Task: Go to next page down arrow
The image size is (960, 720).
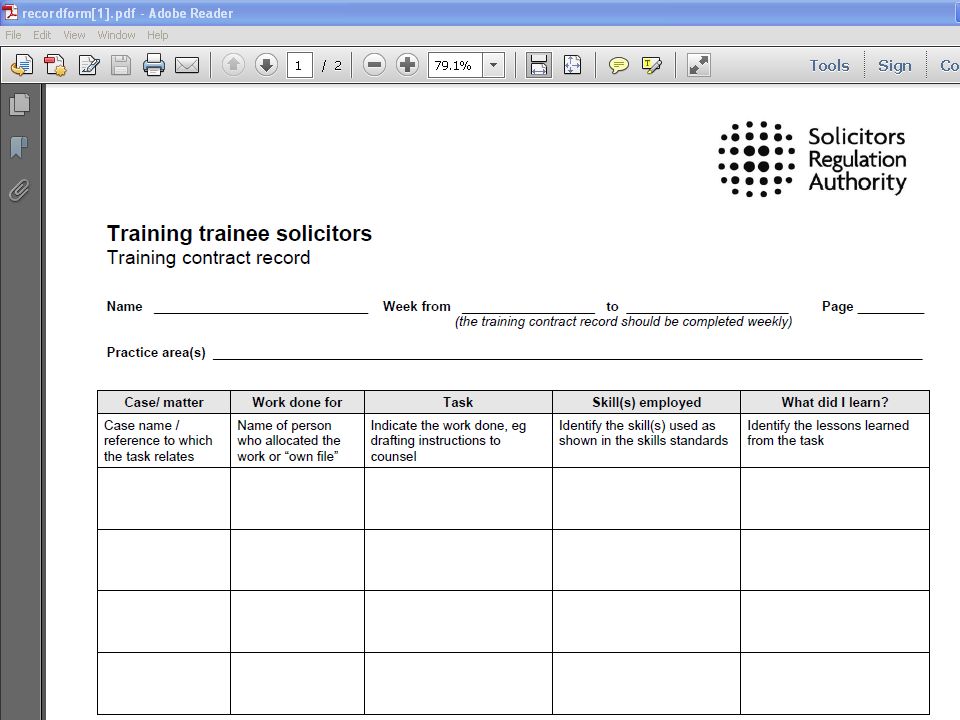Action: click(266, 65)
